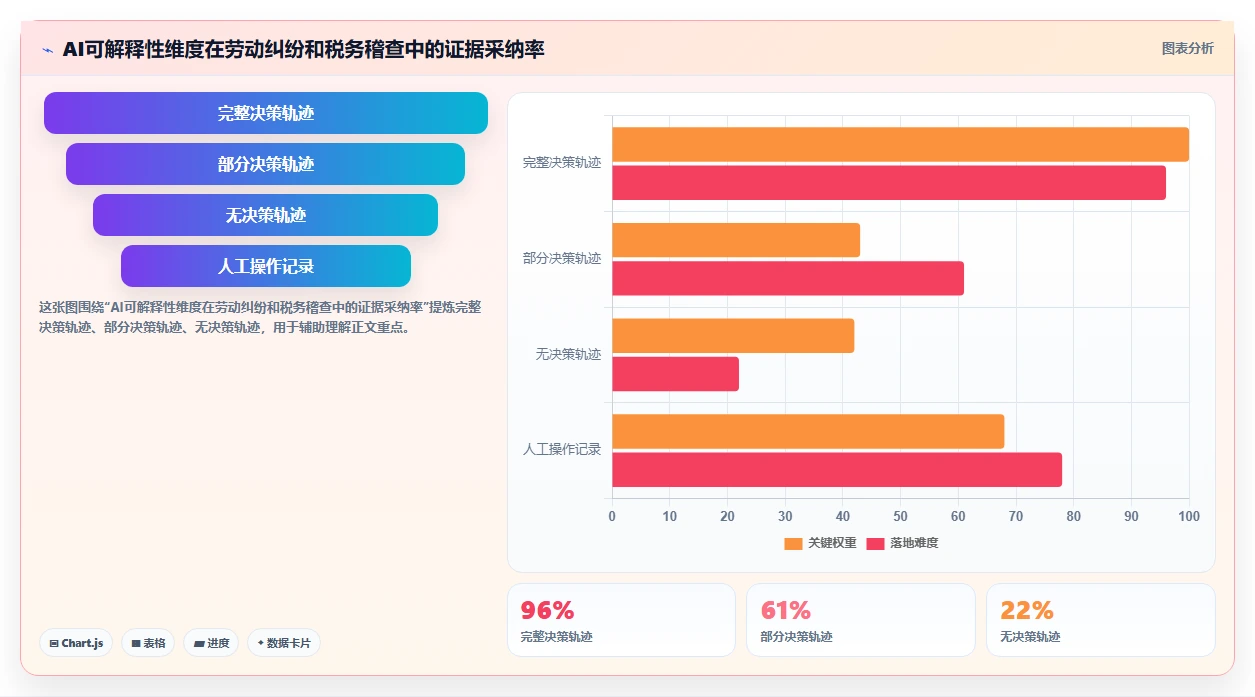Click the 进度 tag chip
1255x697 pixels.
click(x=211, y=643)
